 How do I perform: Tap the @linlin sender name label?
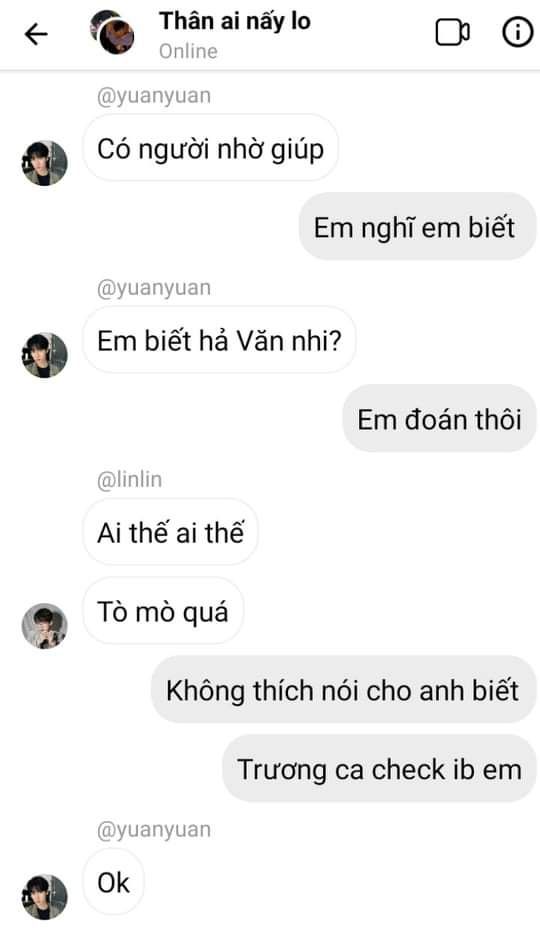pyautogui.click(x=130, y=480)
